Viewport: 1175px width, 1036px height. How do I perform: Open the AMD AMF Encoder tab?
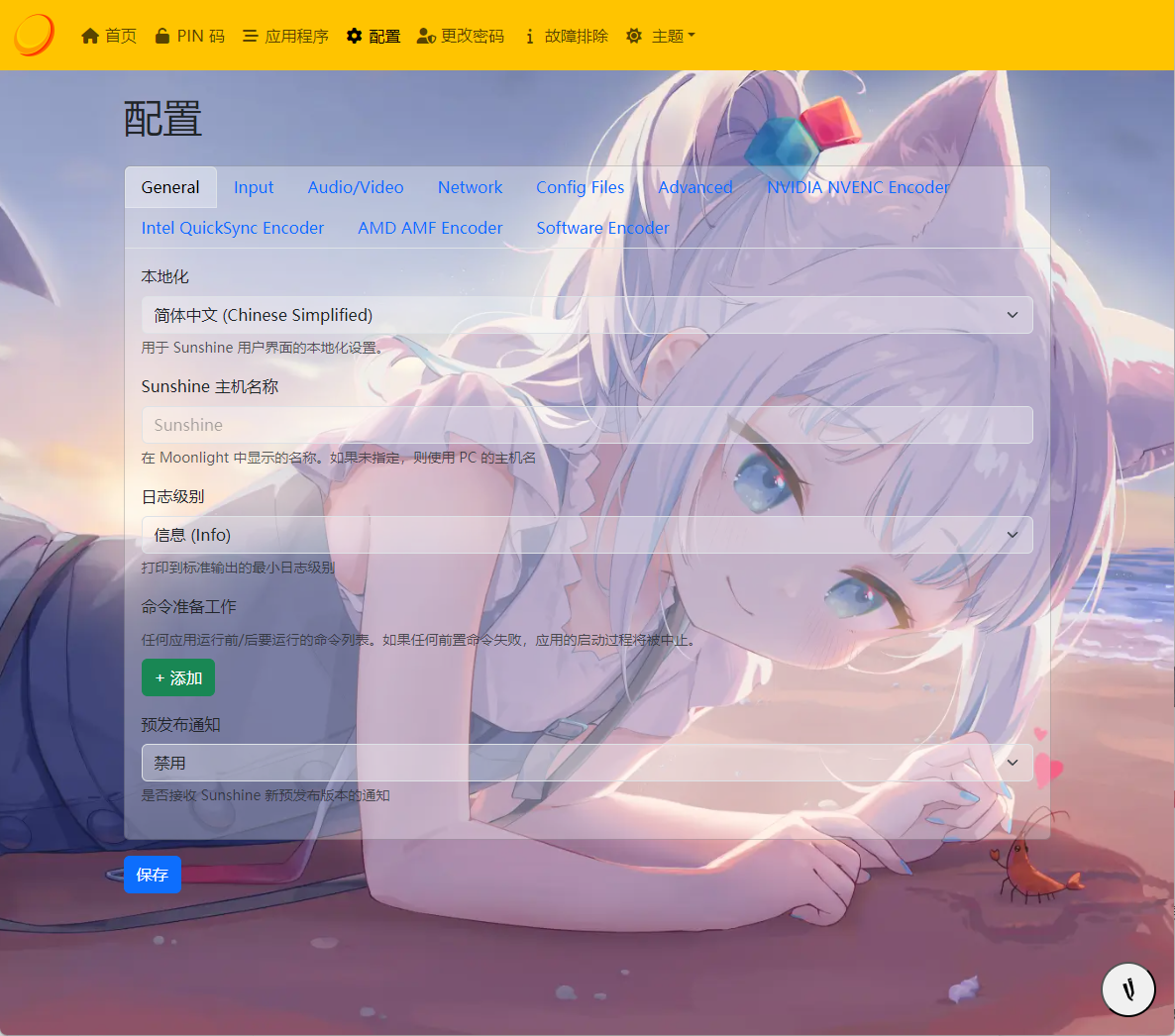click(430, 228)
